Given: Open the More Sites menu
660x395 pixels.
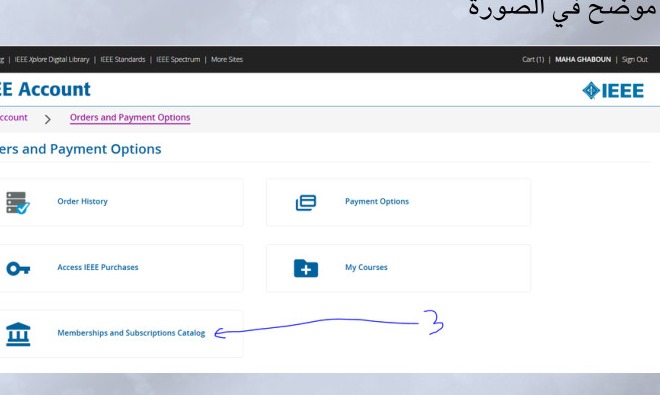Looking at the screenshot, I should pyautogui.click(x=227, y=59).
